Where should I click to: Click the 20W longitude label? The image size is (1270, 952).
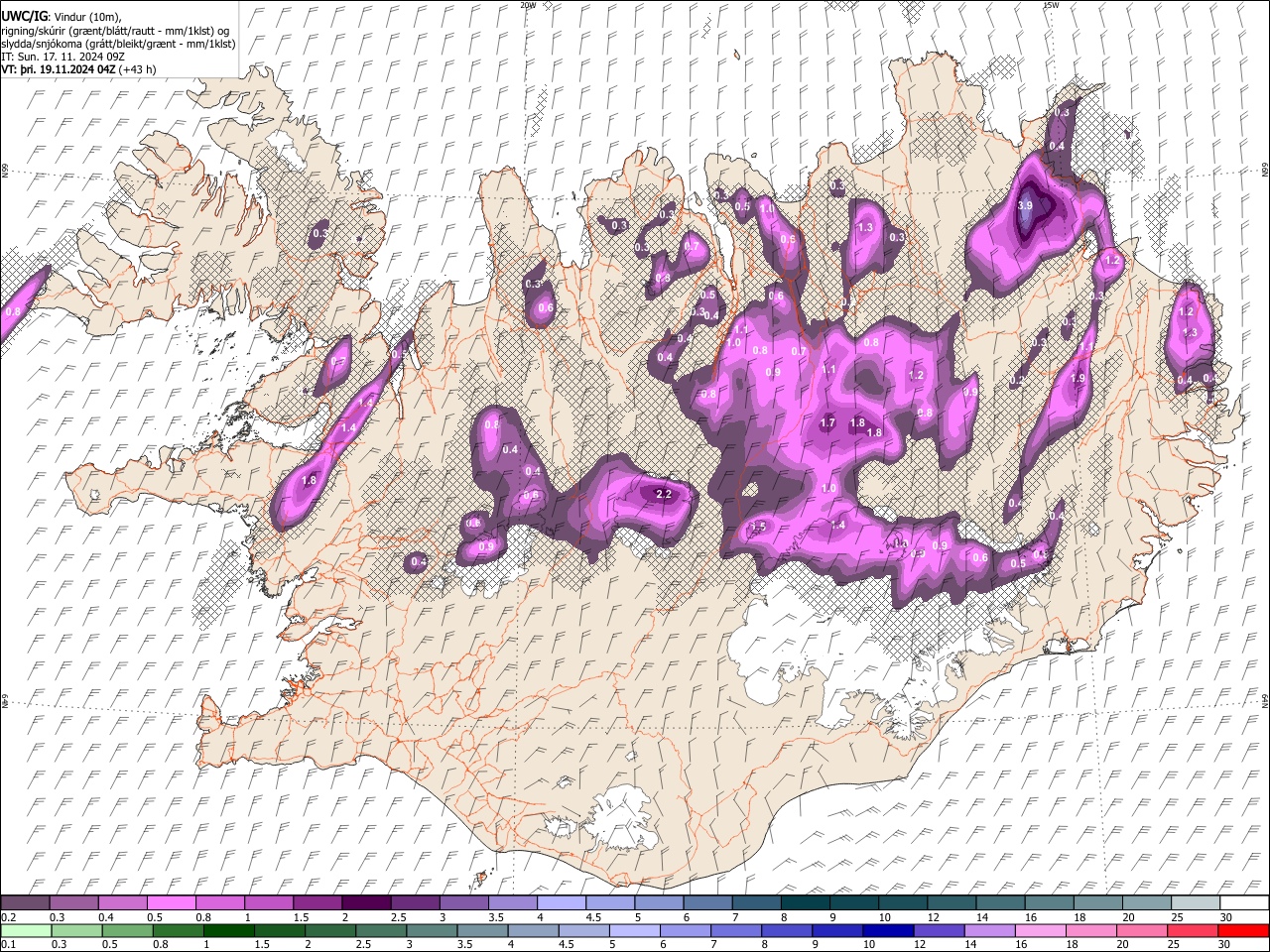pos(528,5)
